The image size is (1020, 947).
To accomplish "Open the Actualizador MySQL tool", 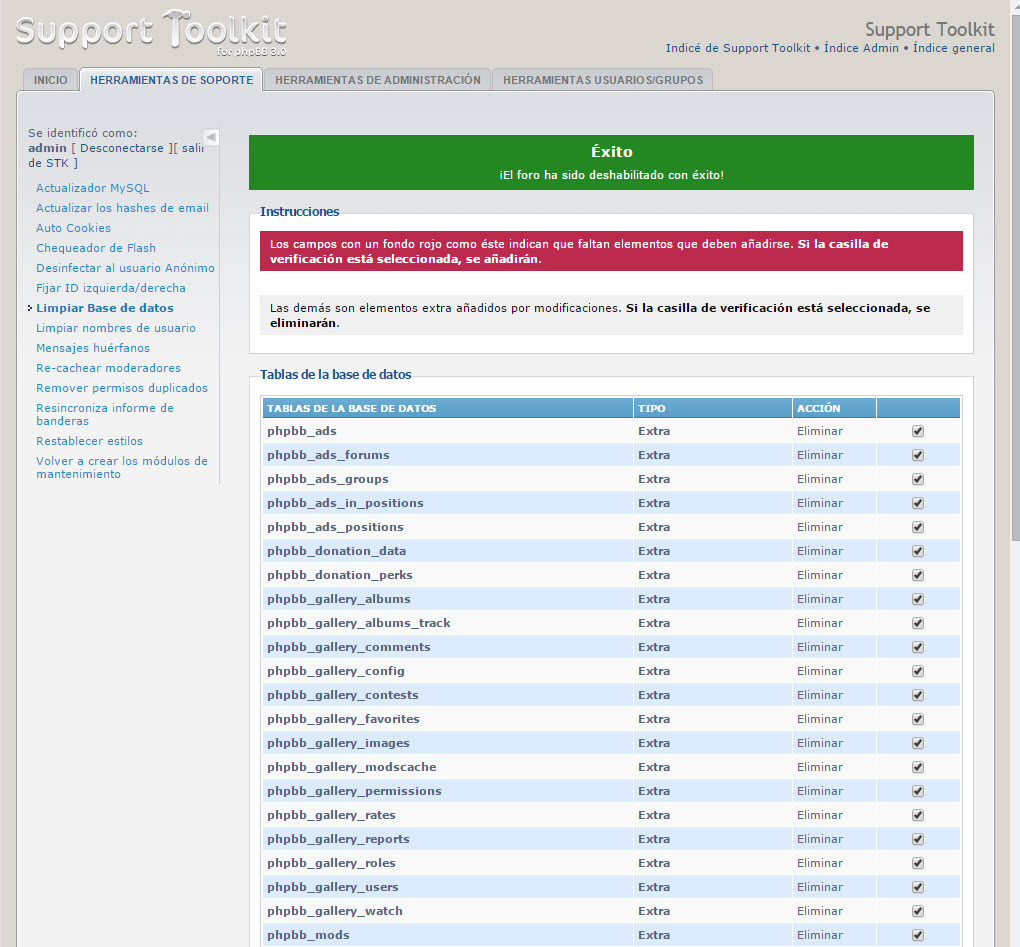I will point(93,188).
